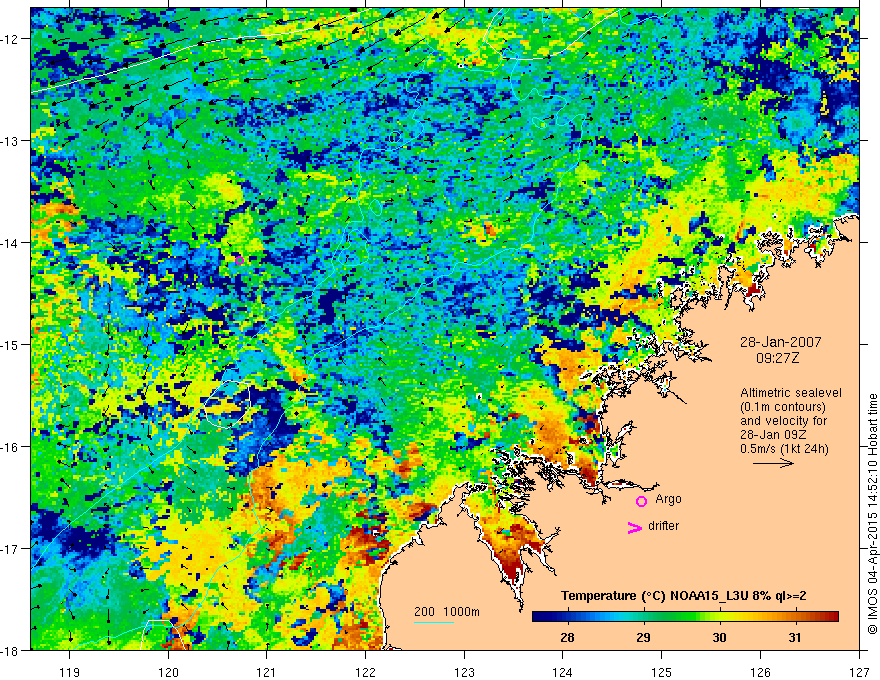Click the longitude axis label "124"
Image resolution: width=880 pixels, height=680 pixels.
coord(563,672)
